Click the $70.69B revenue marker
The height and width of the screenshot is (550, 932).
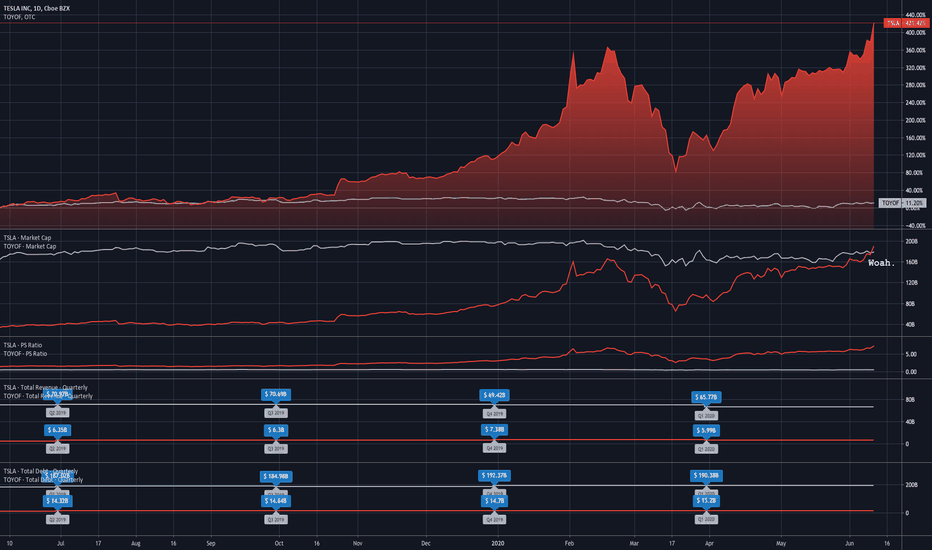click(x=276, y=394)
